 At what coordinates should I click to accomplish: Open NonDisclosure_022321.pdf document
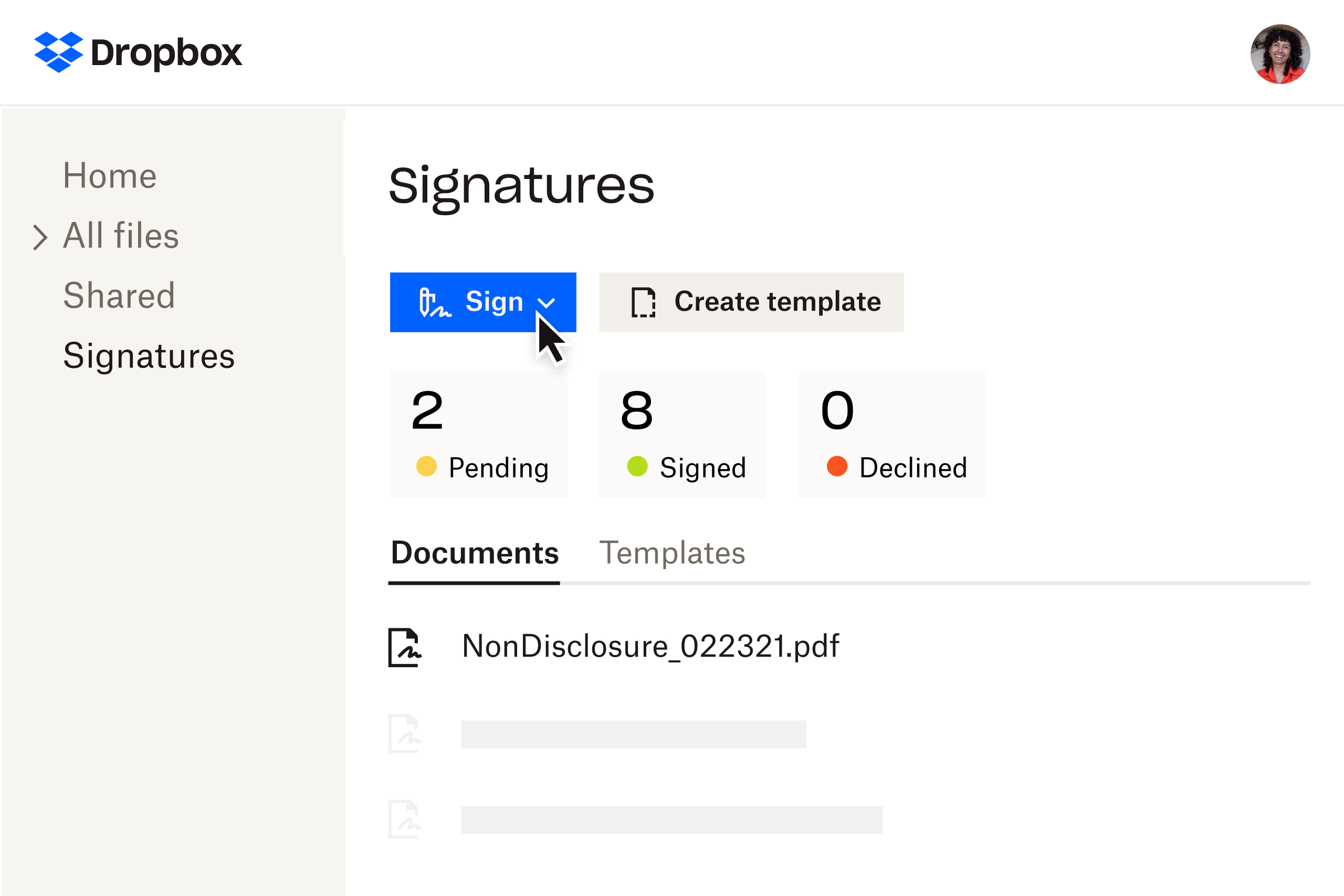[649, 643]
